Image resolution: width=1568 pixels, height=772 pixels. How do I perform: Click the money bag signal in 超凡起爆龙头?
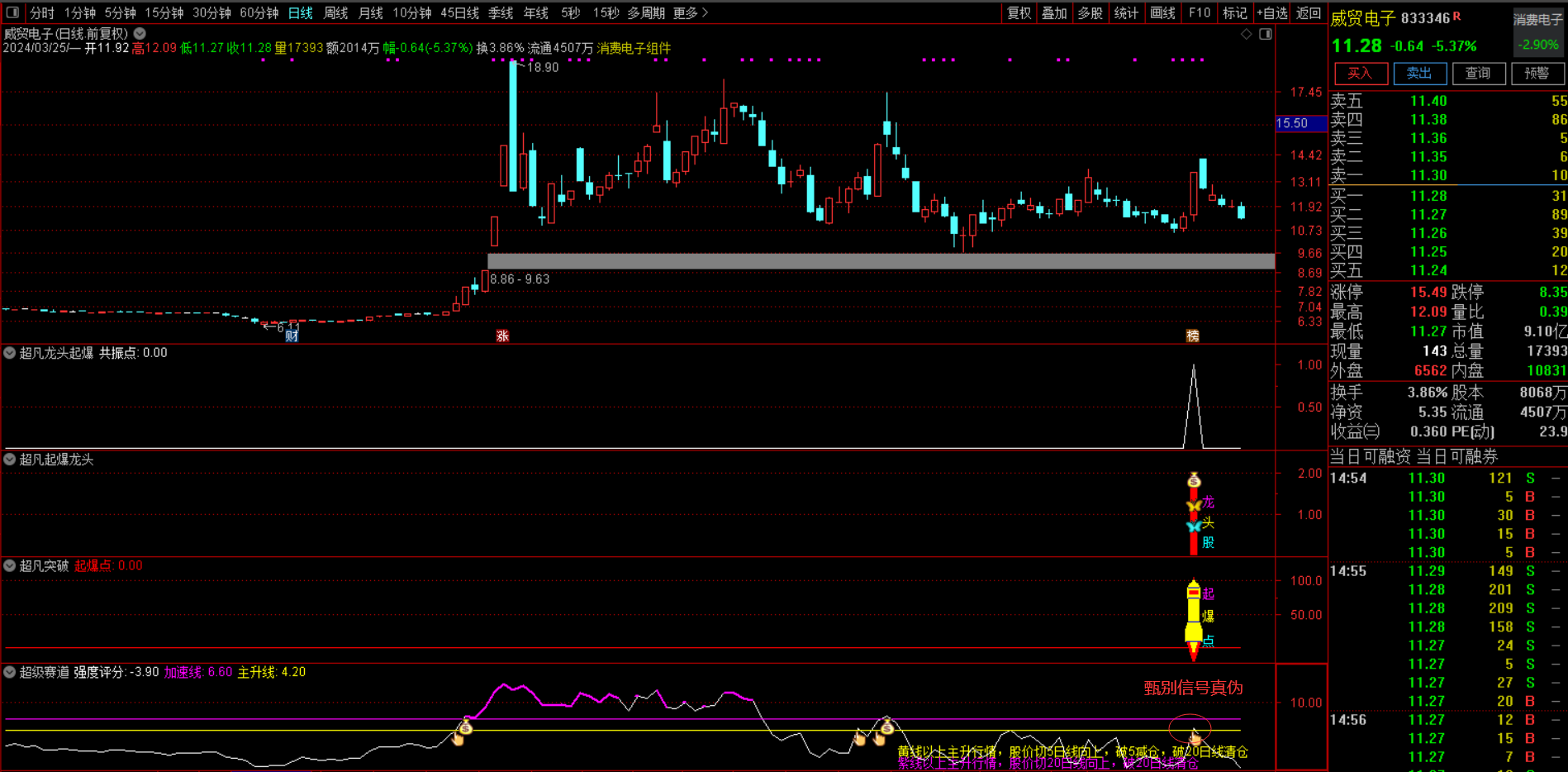coord(1194,480)
